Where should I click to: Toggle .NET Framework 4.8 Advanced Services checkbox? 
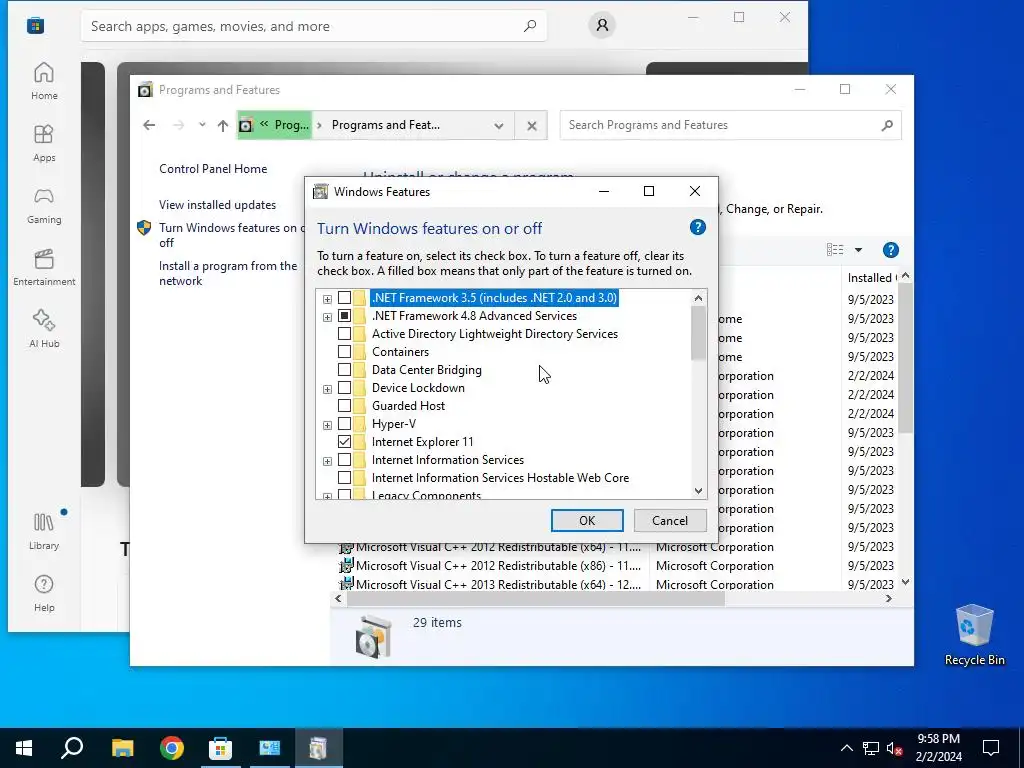344,316
